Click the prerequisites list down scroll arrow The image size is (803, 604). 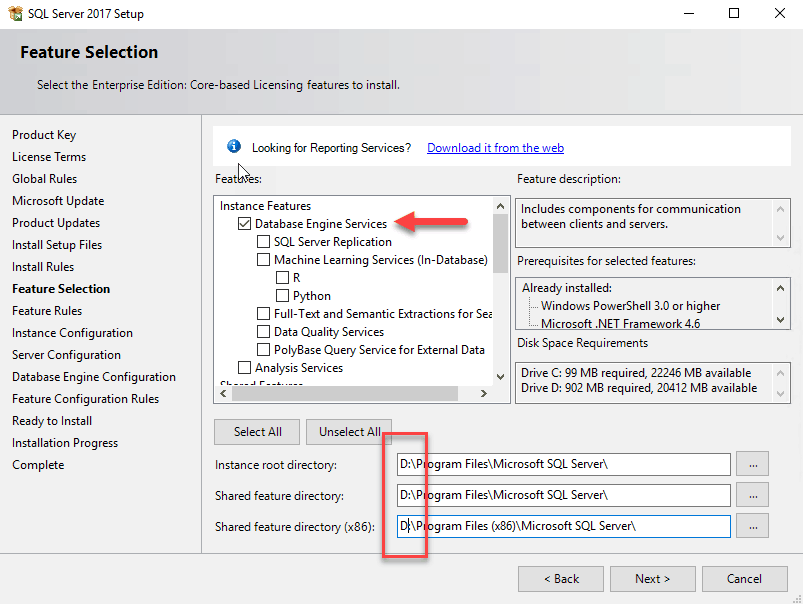click(780, 320)
